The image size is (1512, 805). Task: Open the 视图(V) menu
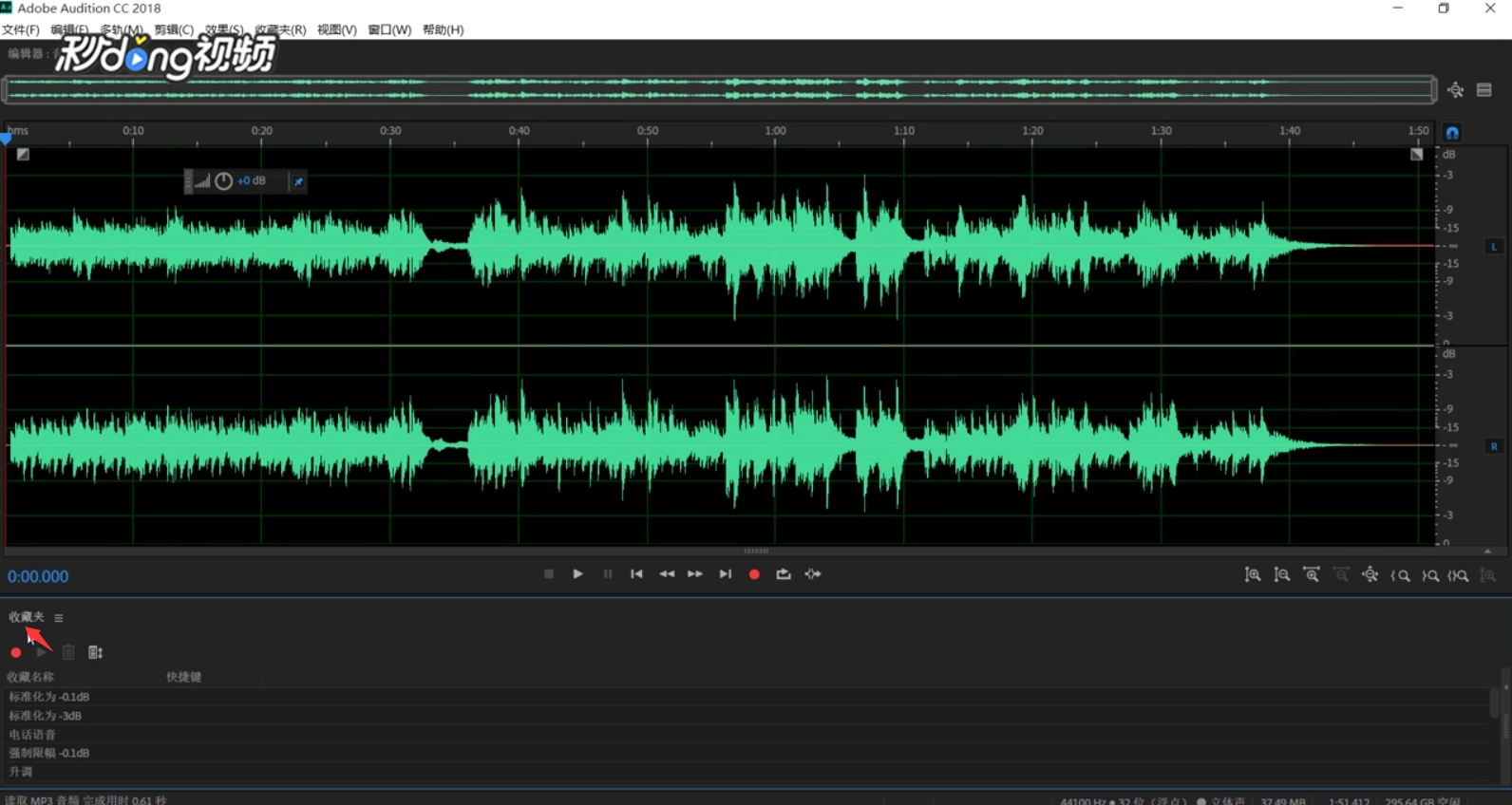point(337,29)
